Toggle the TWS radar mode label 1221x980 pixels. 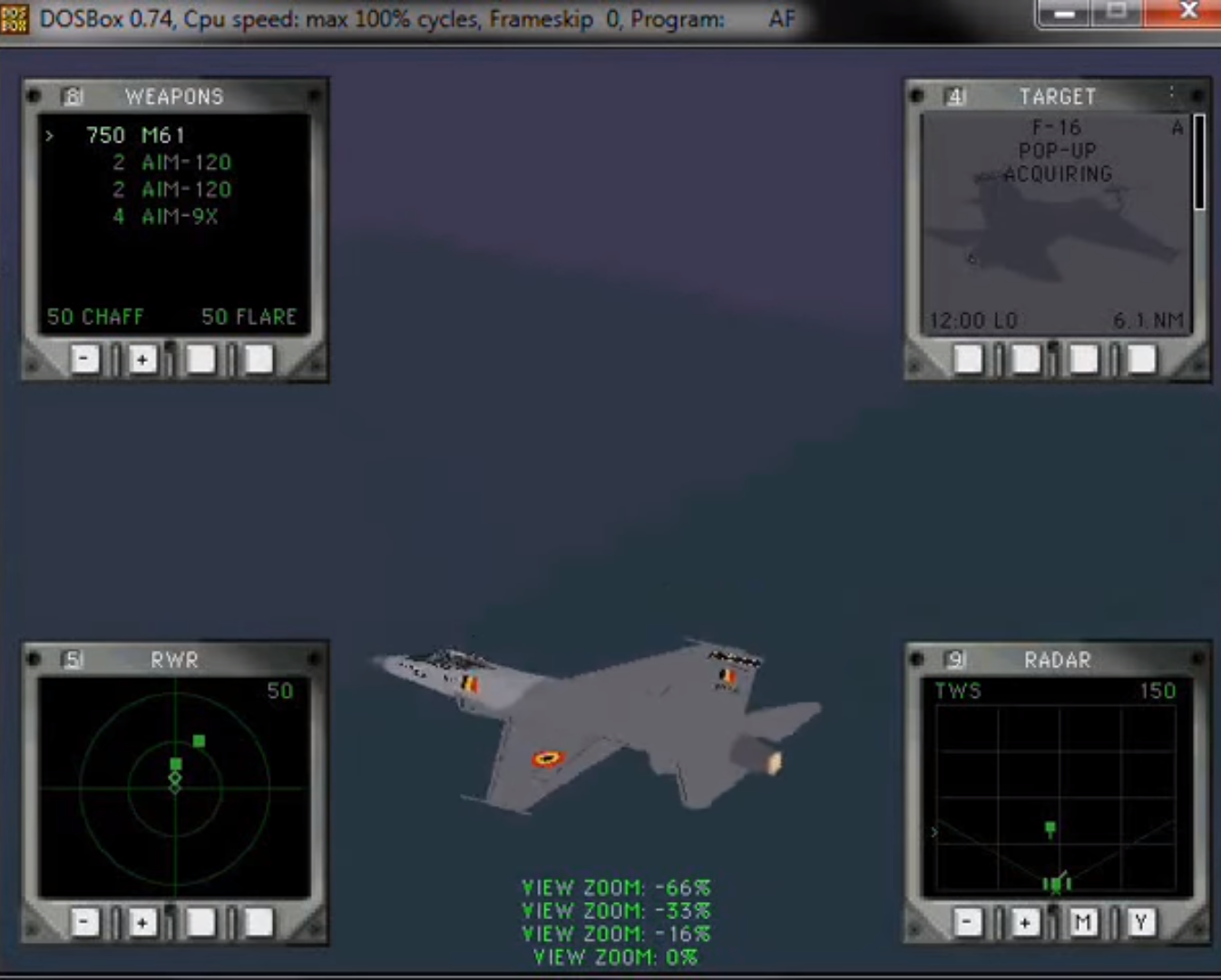coord(958,691)
